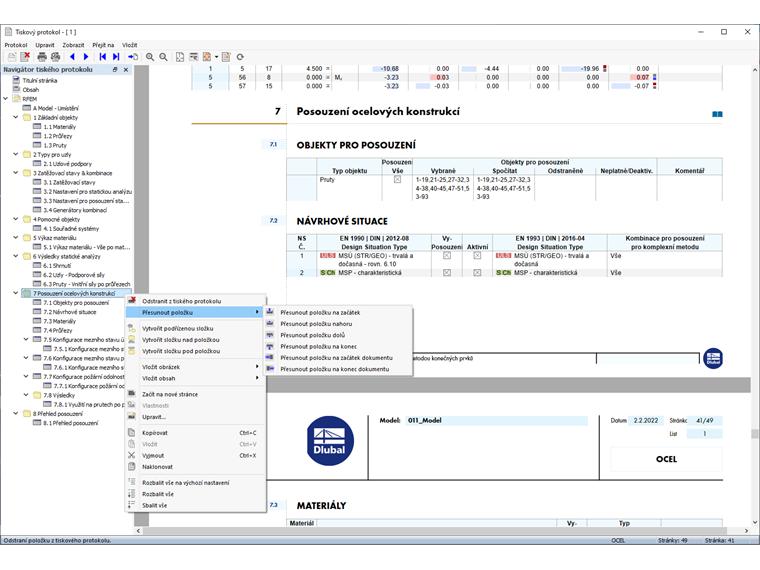Click the refresh protocol icon
The height and width of the screenshot is (570, 760).
click(240, 57)
